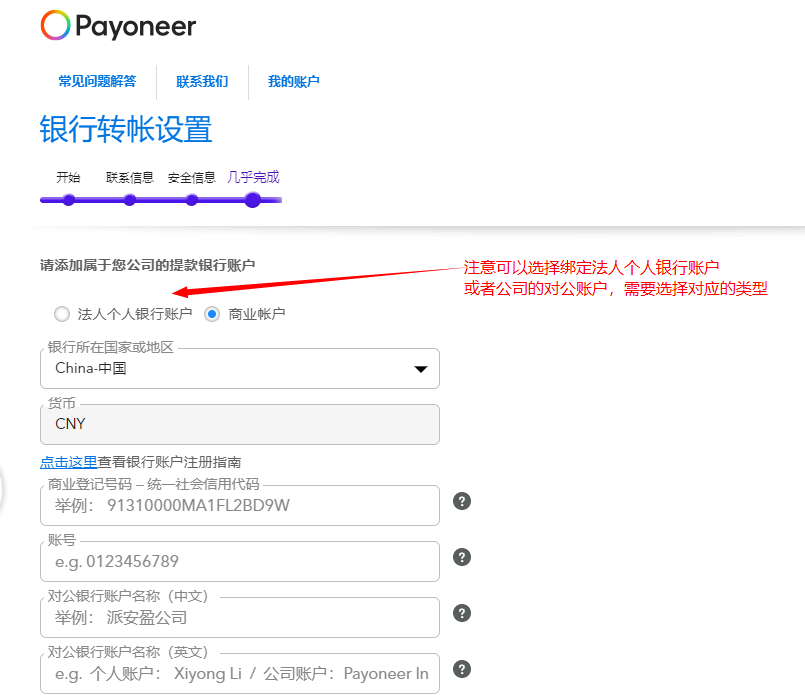
Task: Click the 联系信息 step marker
Action: click(x=130, y=200)
